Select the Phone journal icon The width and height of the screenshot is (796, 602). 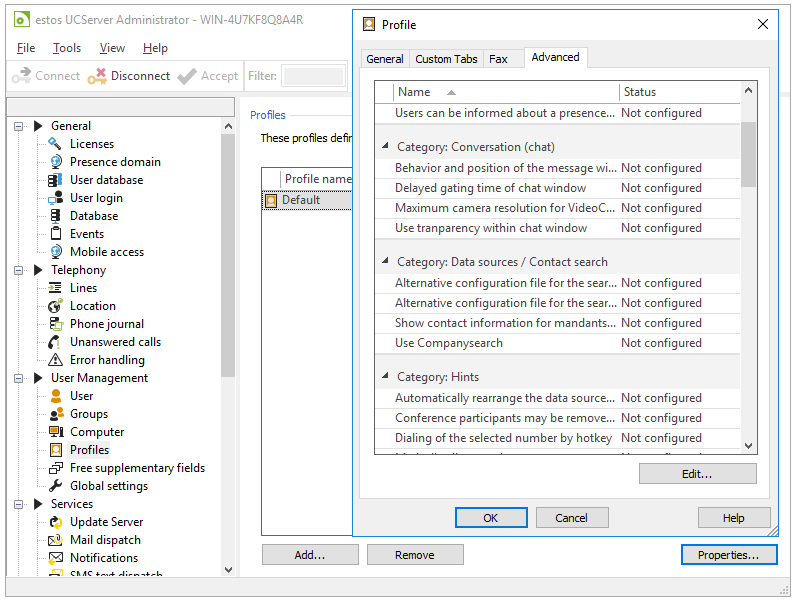coord(56,324)
